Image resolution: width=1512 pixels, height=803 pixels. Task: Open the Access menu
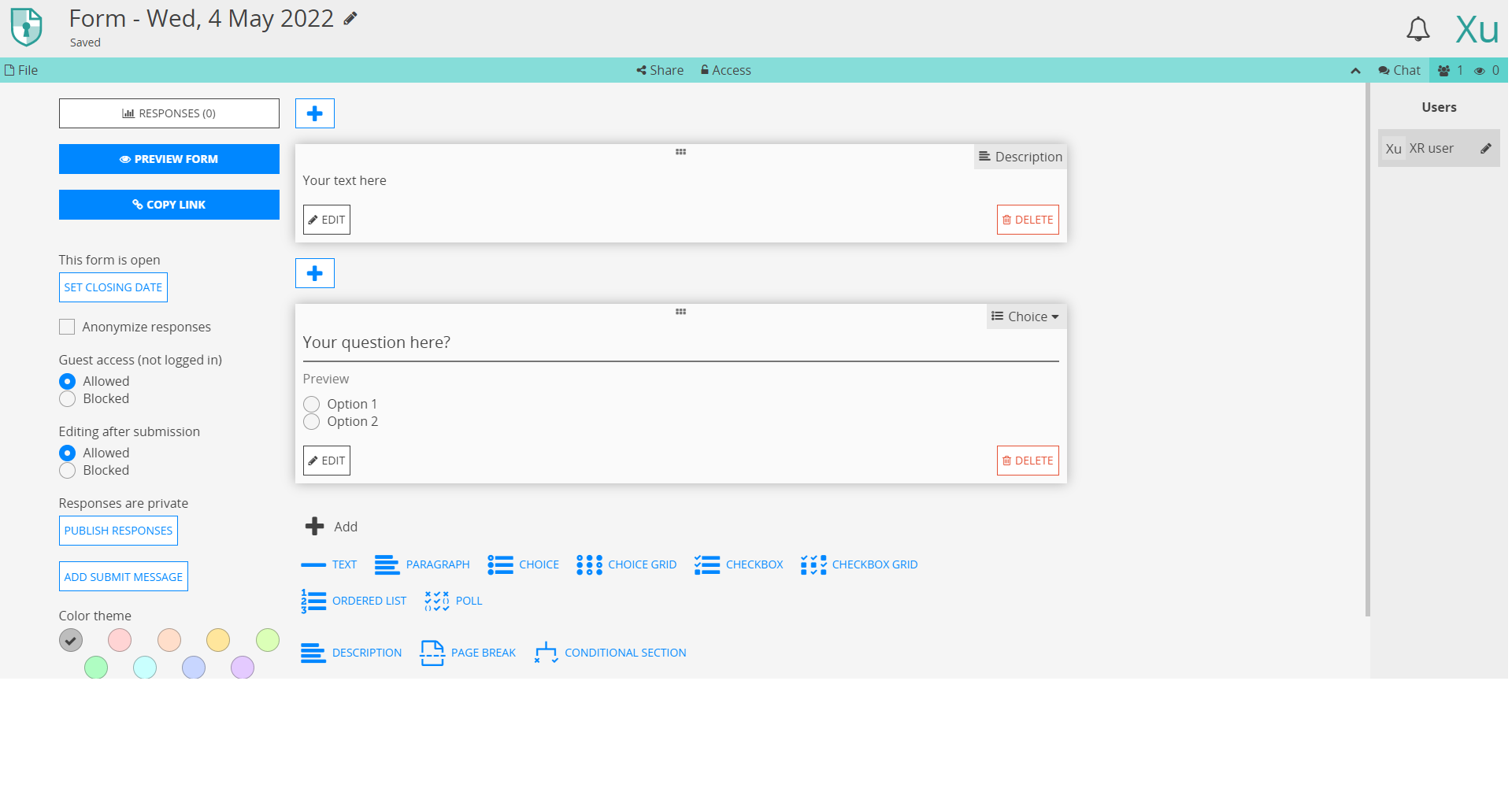pyautogui.click(x=725, y=70)
